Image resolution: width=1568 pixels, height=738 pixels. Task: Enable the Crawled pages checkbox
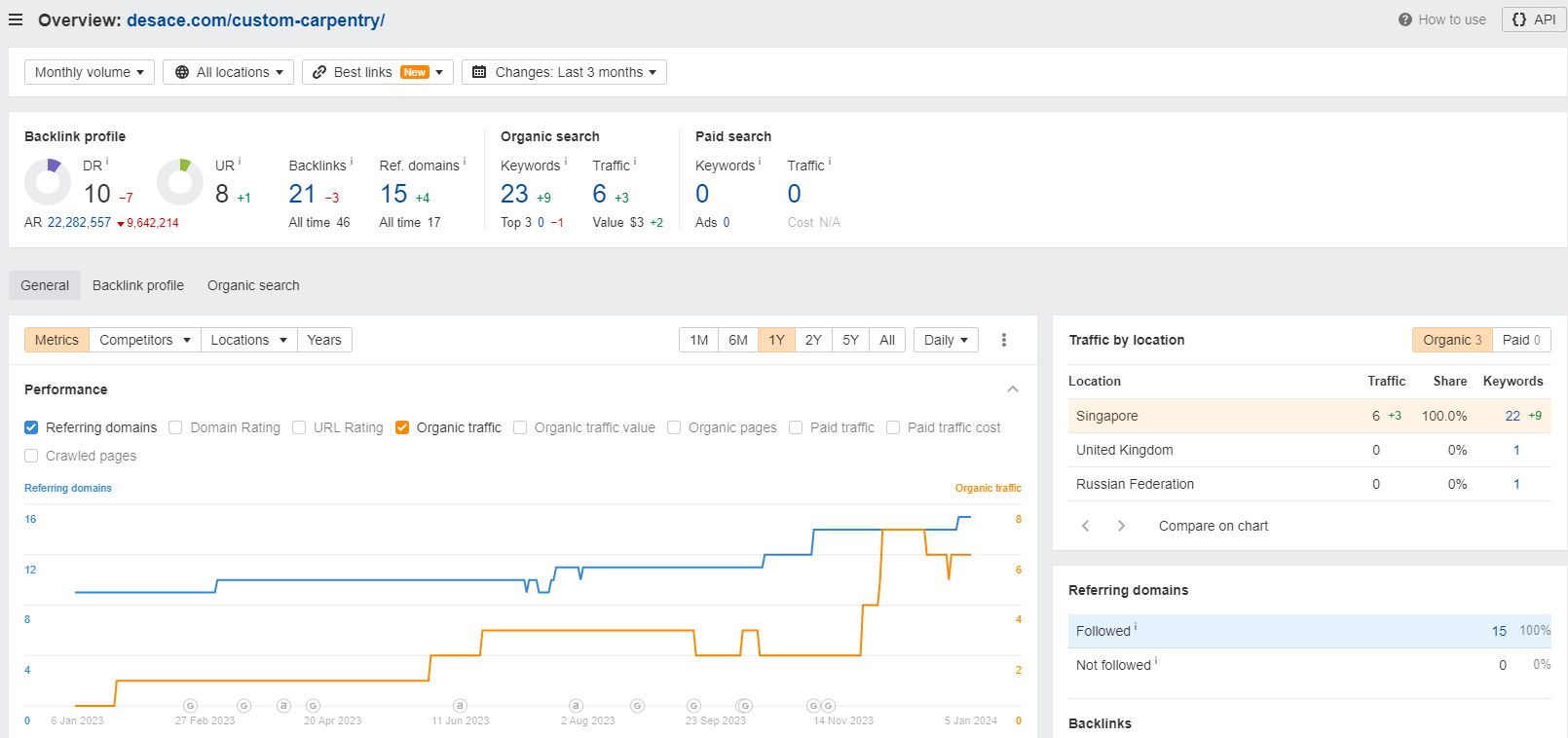point(31,456)
